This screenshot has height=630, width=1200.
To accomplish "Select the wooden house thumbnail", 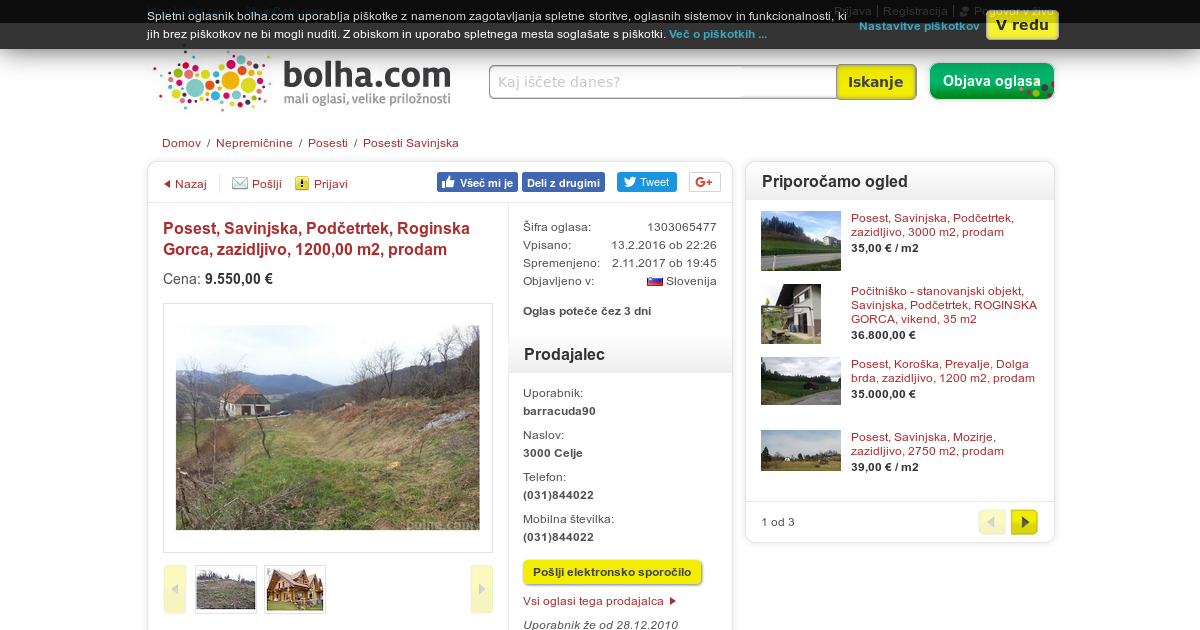I will 295,589.
